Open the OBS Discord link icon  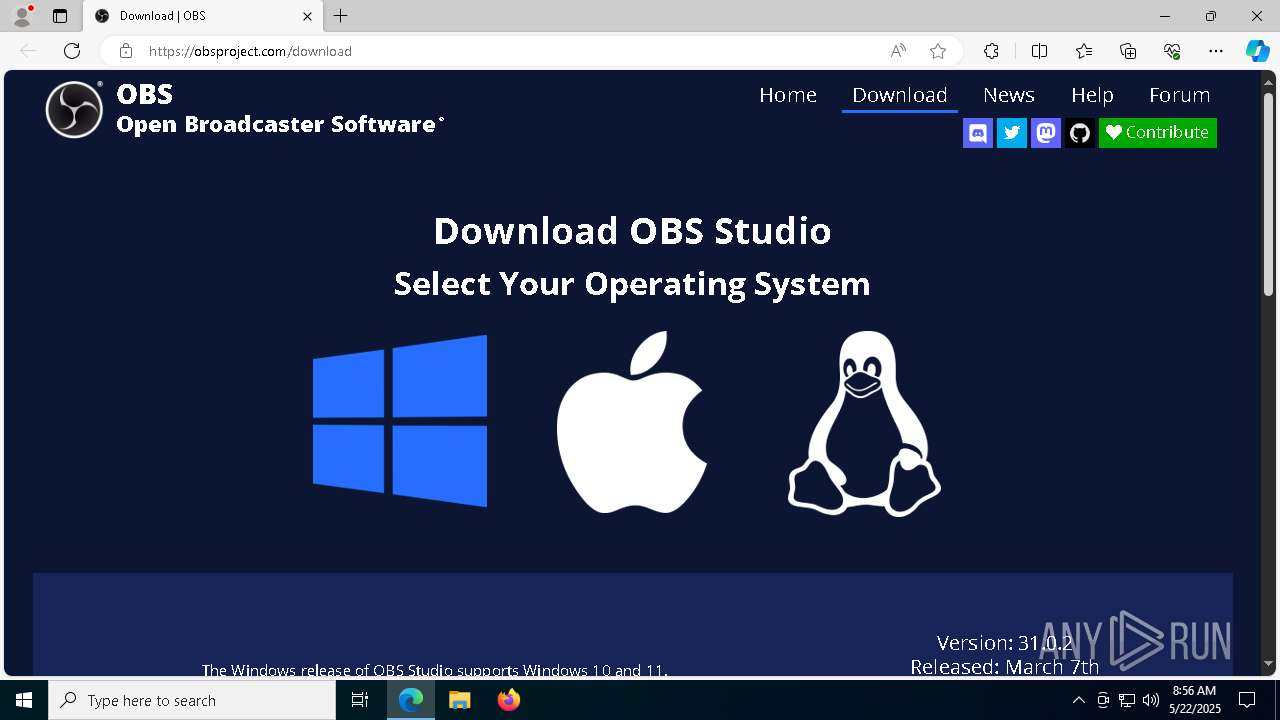978,133
